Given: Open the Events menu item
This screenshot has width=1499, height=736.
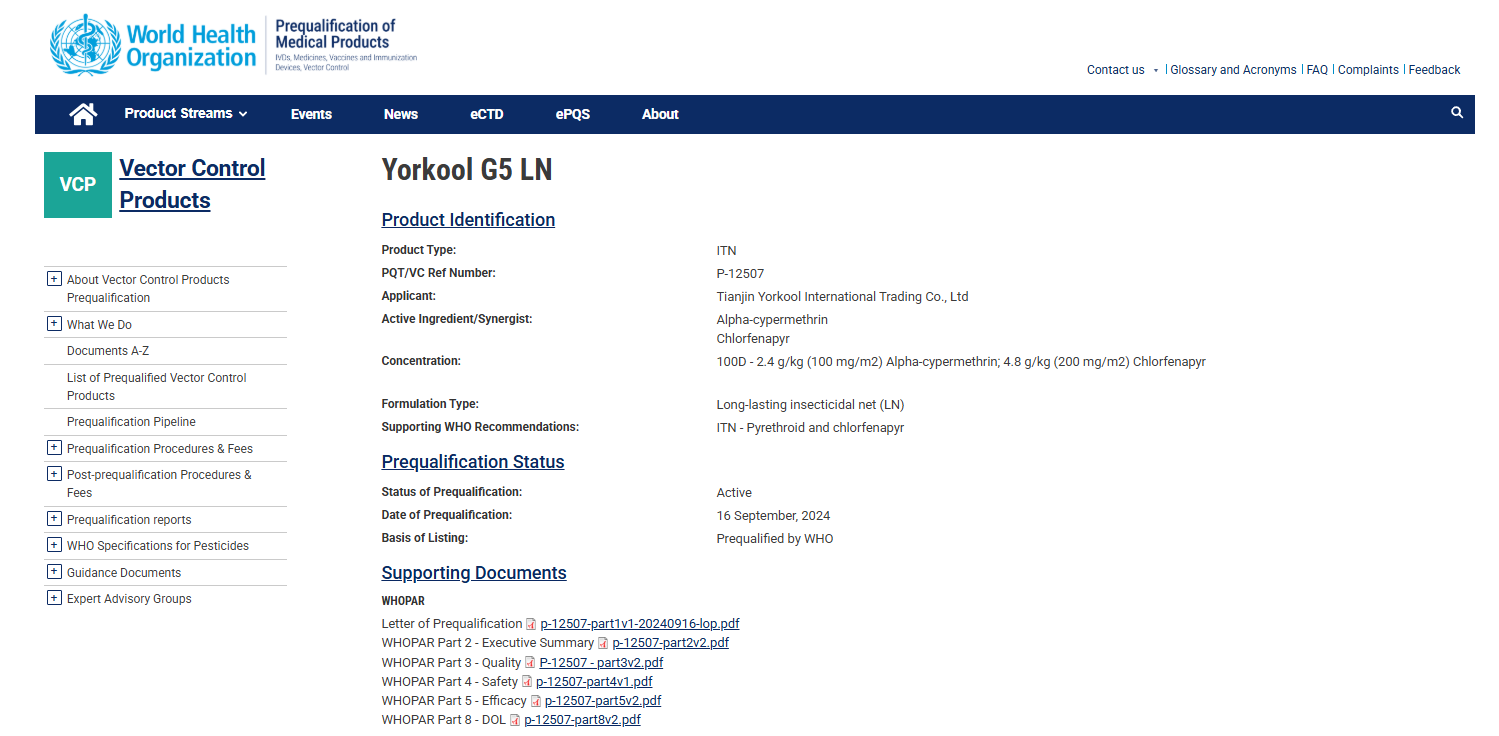Looking at the screenshot, I should [311, 114].
